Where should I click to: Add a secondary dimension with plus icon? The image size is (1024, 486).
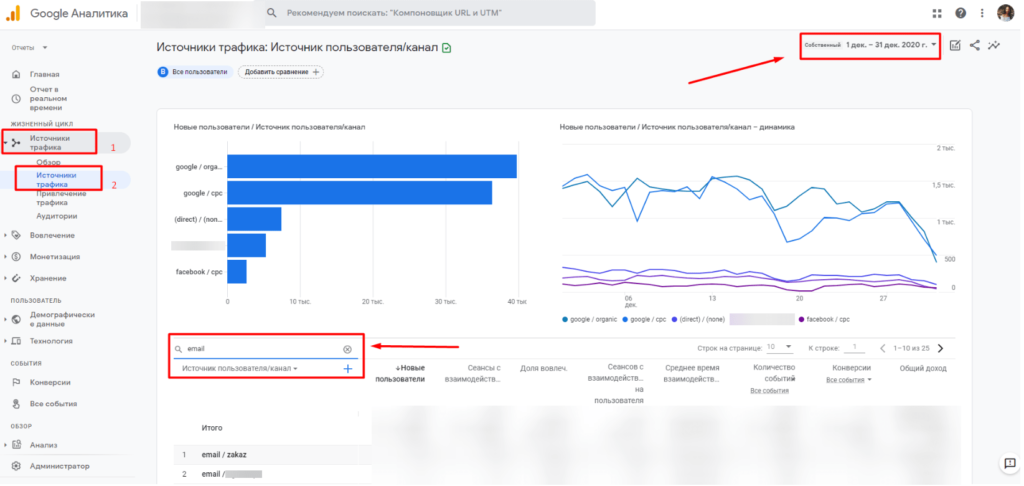[x=347, y=369]
